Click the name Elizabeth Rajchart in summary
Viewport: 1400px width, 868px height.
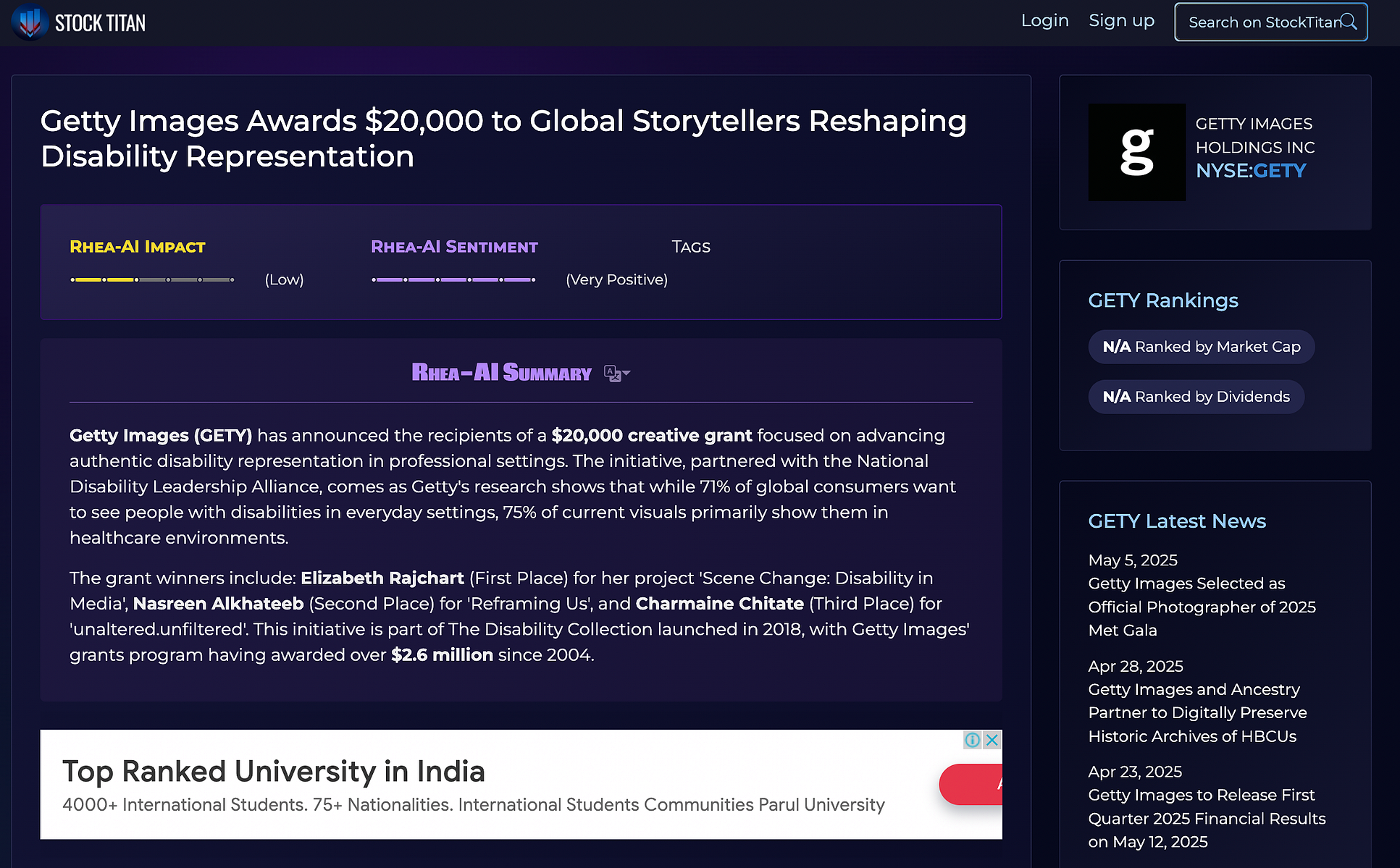[x=382, y=578]
